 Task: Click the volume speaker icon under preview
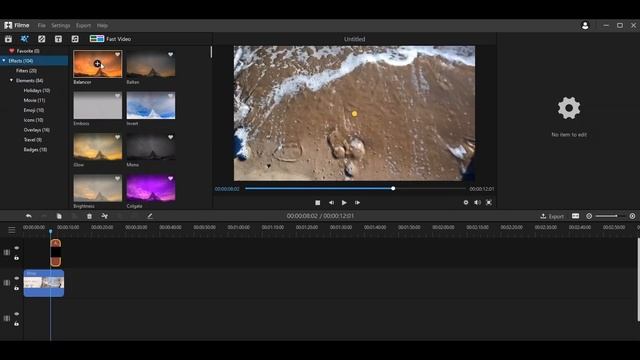[477, 202]
